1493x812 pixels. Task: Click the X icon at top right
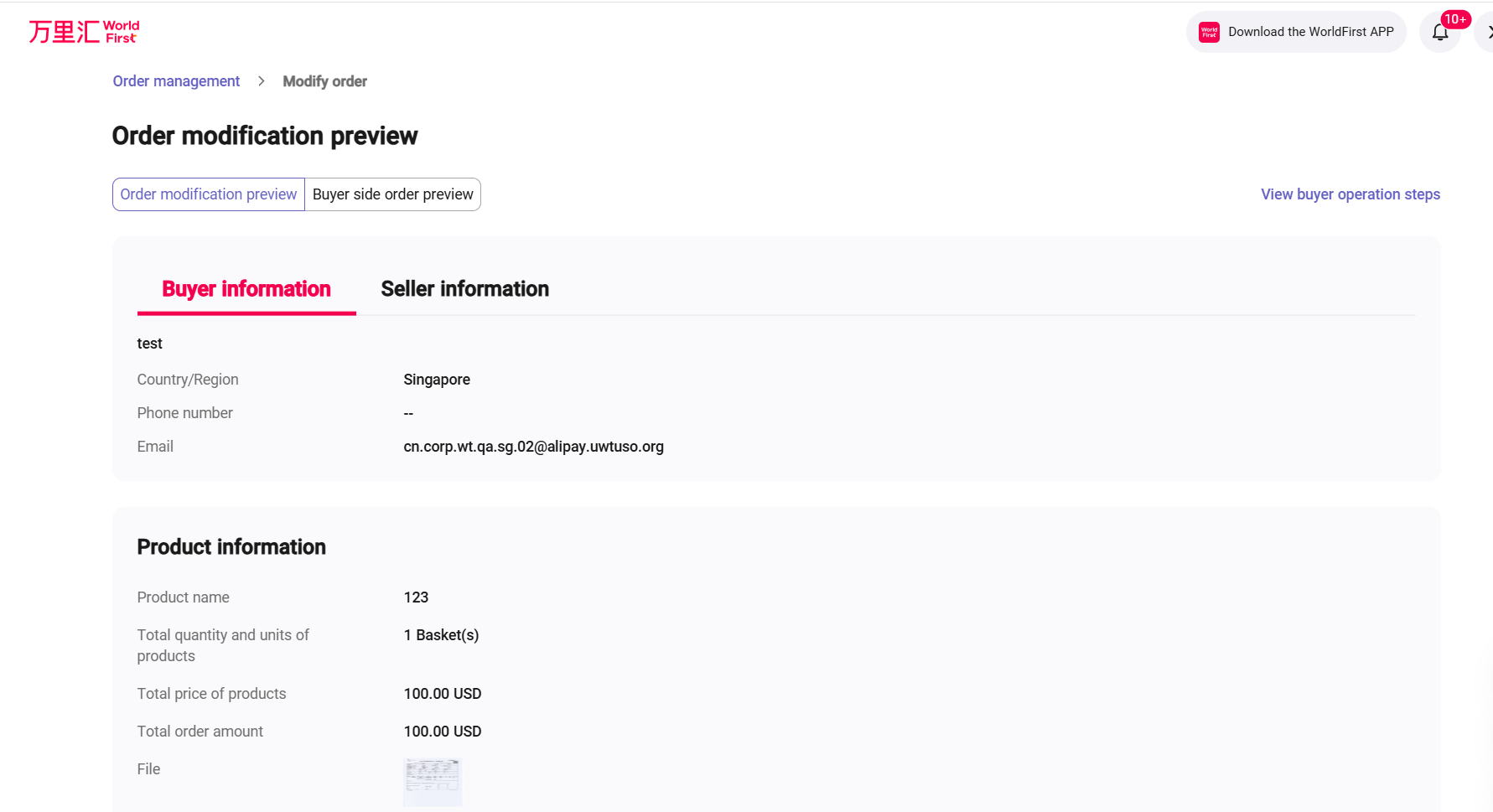[1489, 31]
